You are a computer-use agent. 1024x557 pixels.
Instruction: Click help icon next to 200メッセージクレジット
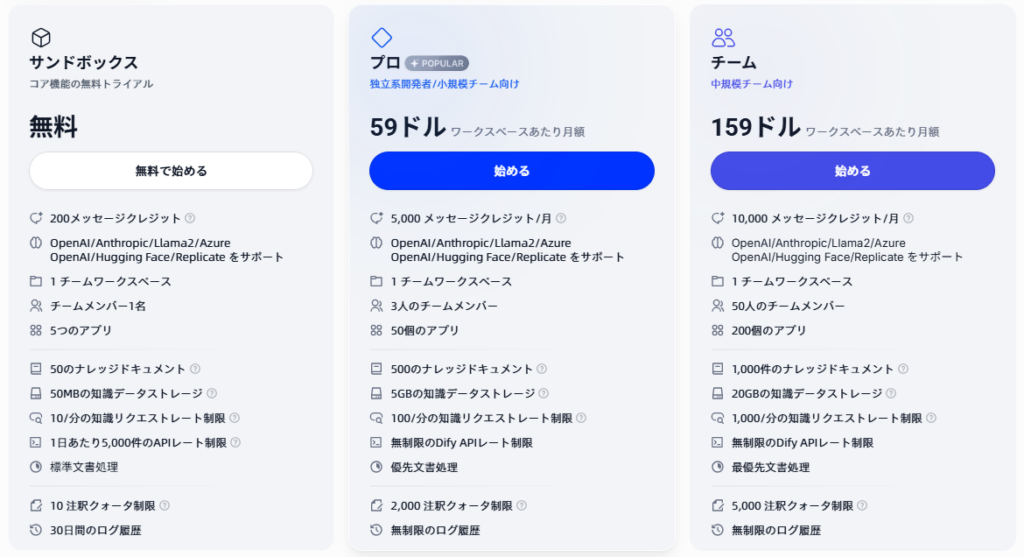(190, 218)
